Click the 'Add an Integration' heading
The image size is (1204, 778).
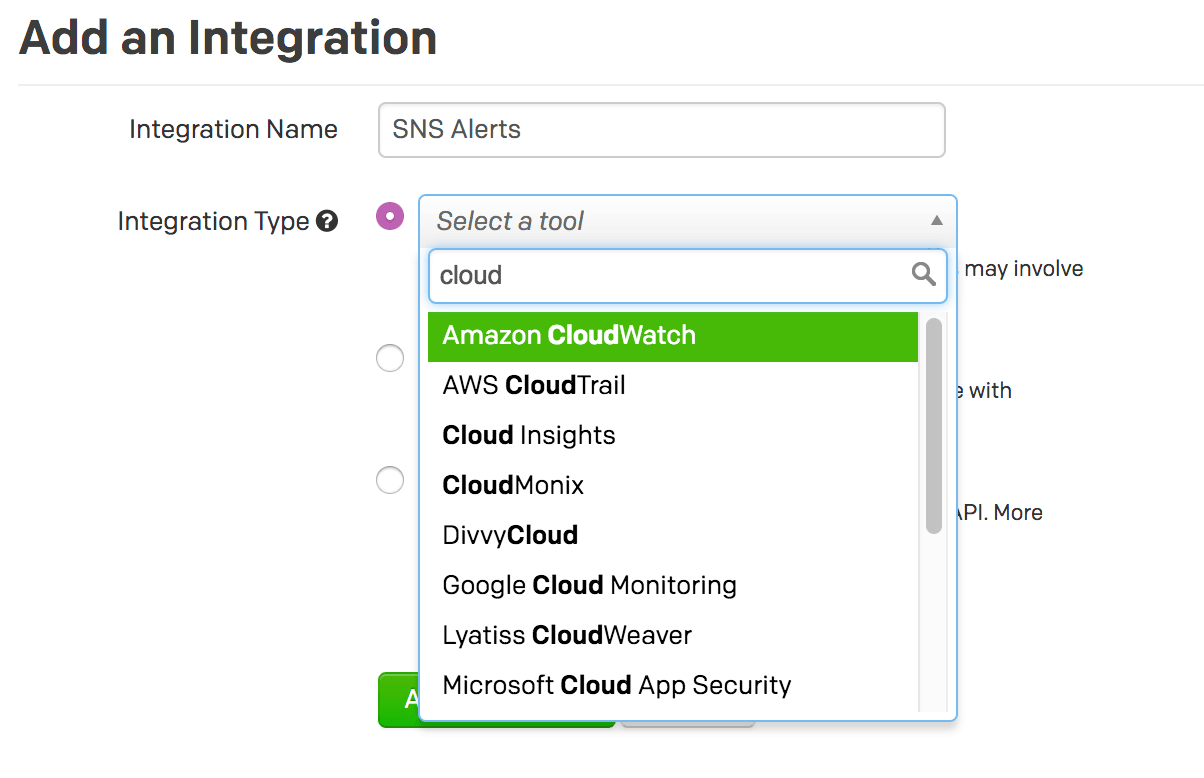(x=228, y=38)
